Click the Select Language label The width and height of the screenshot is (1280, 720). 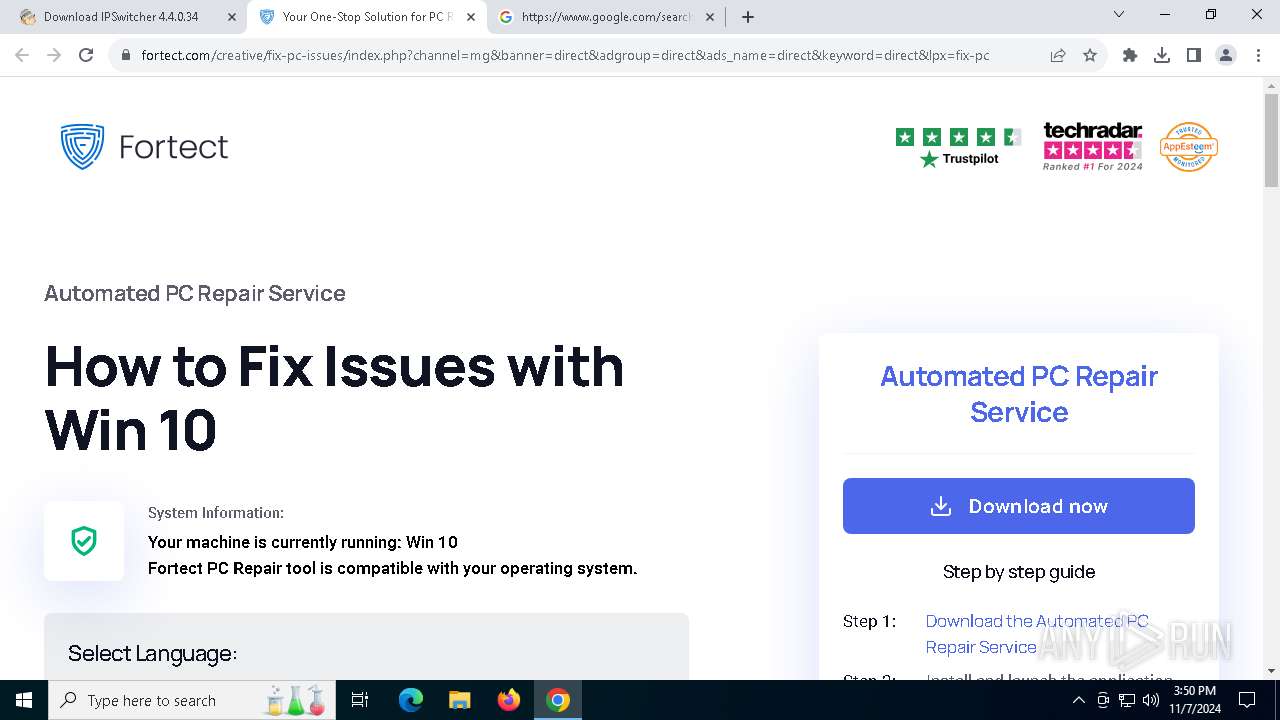[152, 654]
